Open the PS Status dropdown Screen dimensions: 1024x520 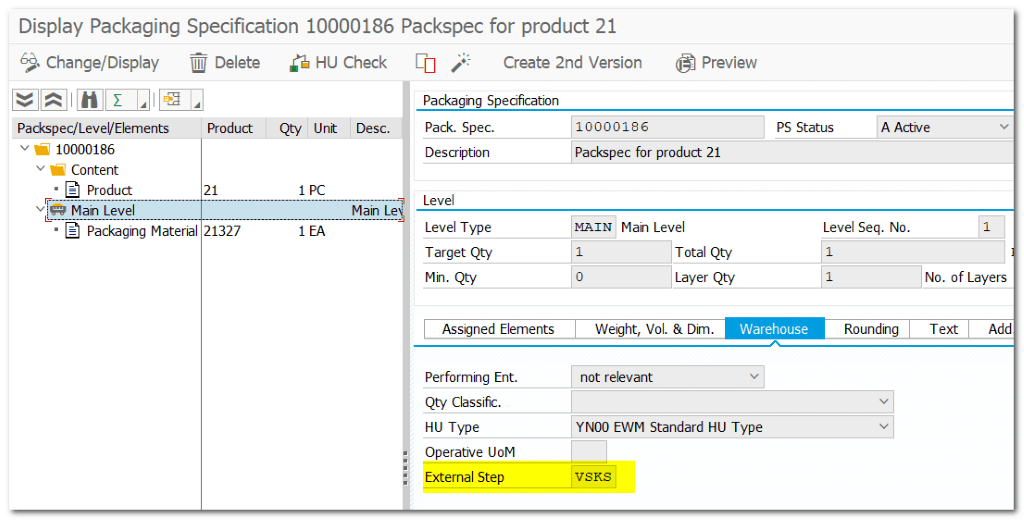pos(1003,127)
